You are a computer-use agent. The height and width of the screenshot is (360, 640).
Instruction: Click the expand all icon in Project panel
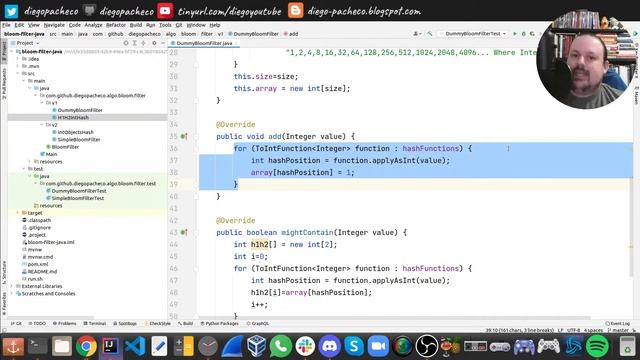[x=134, y=43]
